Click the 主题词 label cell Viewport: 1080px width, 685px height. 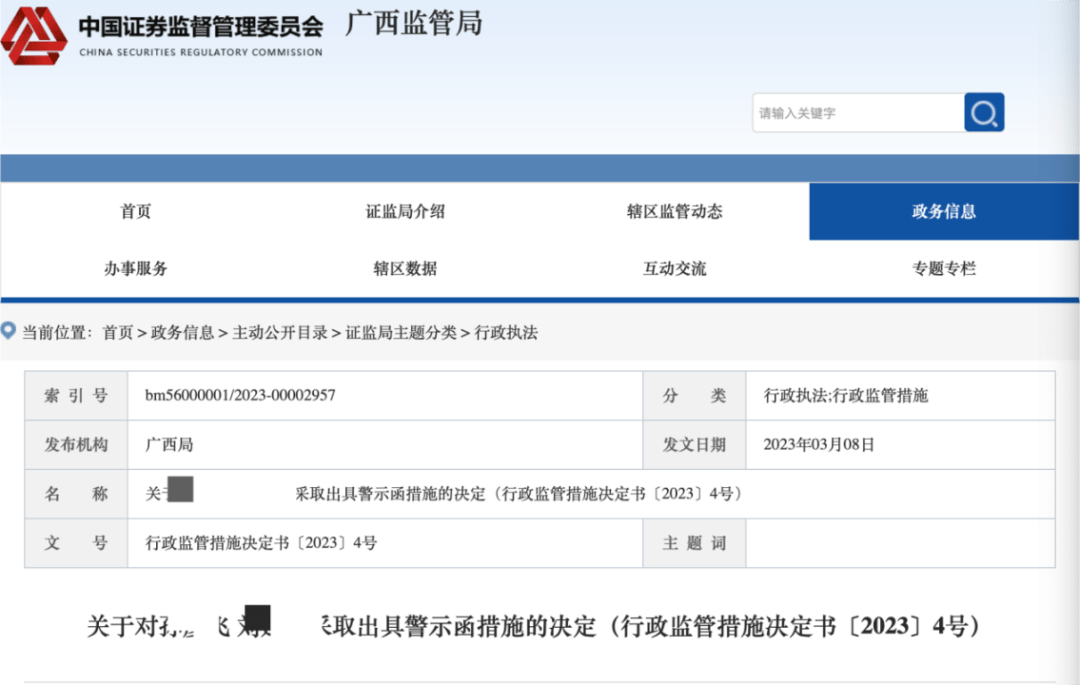tap(694, 543)
